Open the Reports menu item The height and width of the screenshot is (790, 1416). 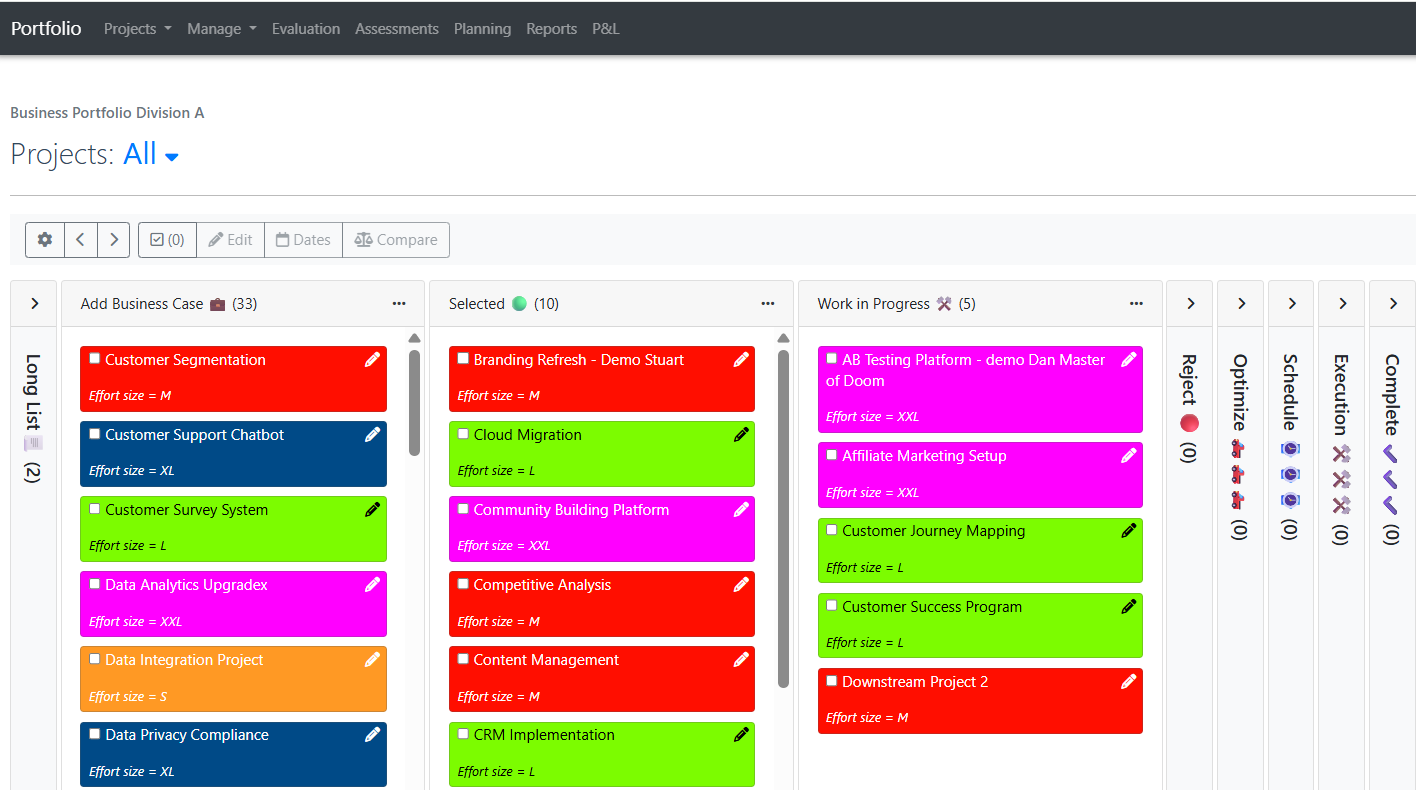pyautogui.click(x=551, y=28)
